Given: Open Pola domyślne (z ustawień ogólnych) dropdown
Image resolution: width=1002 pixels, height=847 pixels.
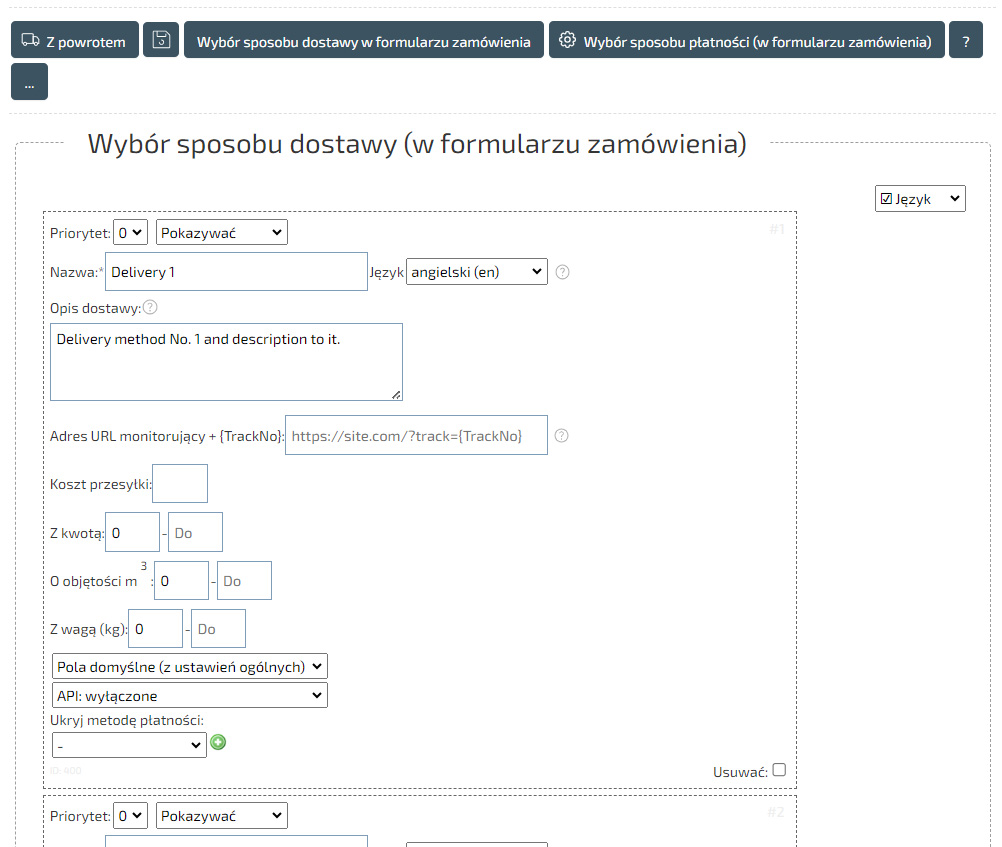Looking at the screenshot, I should [x=189, y=666].
